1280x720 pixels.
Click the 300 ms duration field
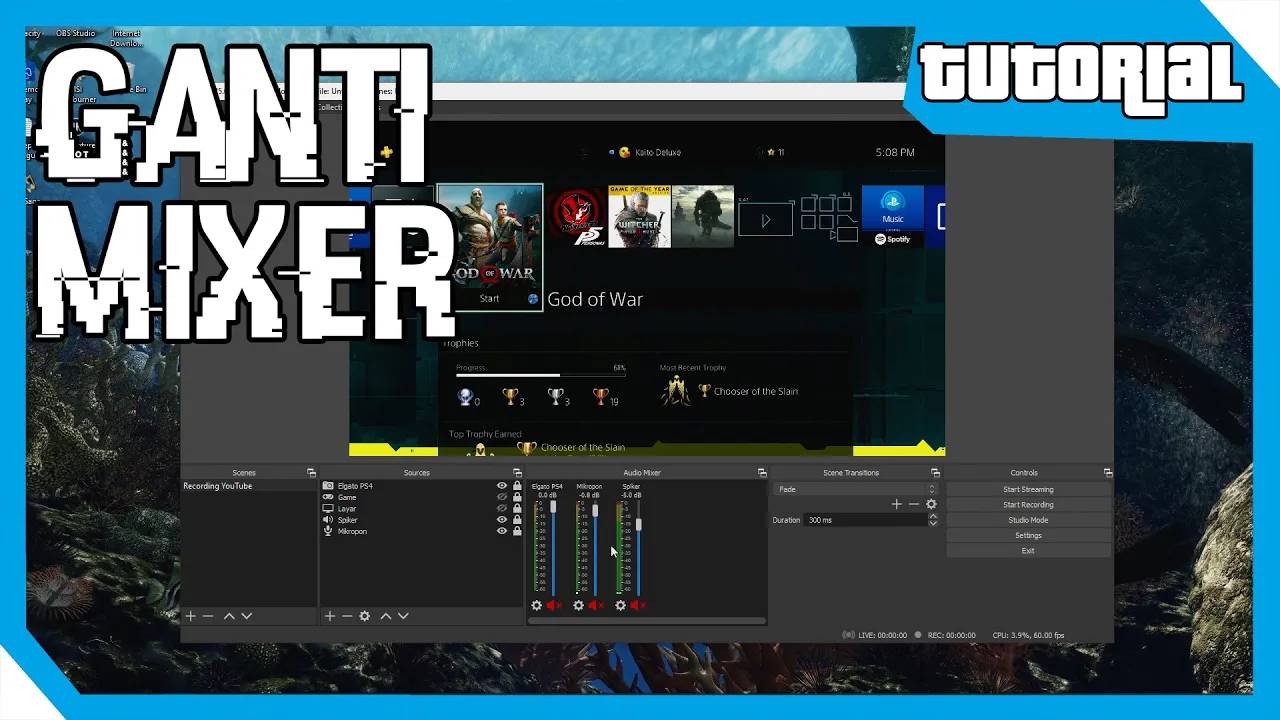(x=866, y=520)
